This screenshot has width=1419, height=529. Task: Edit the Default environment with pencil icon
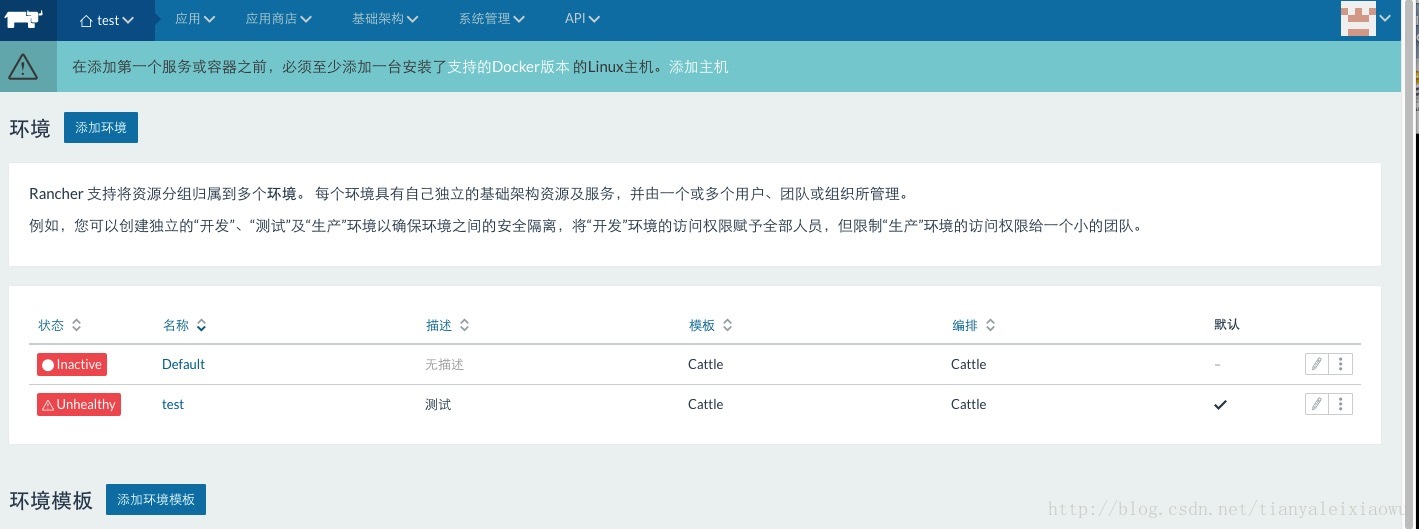(1317, 364)
